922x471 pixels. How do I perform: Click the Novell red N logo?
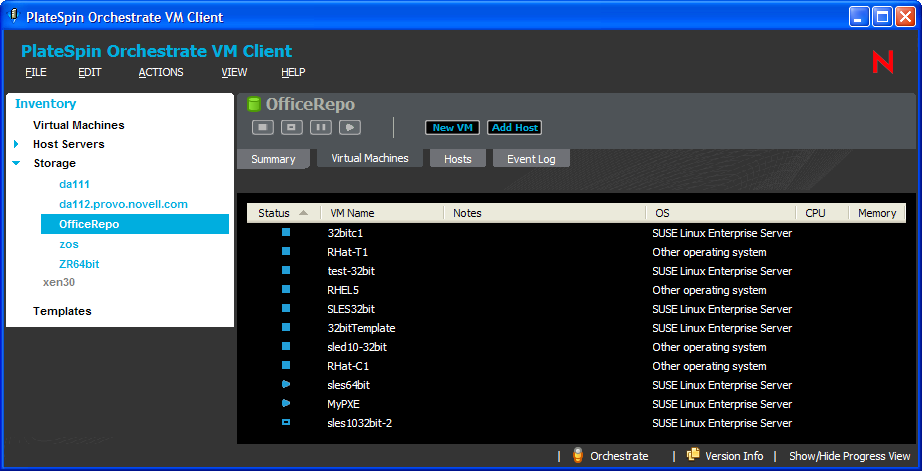click(883, 62)
